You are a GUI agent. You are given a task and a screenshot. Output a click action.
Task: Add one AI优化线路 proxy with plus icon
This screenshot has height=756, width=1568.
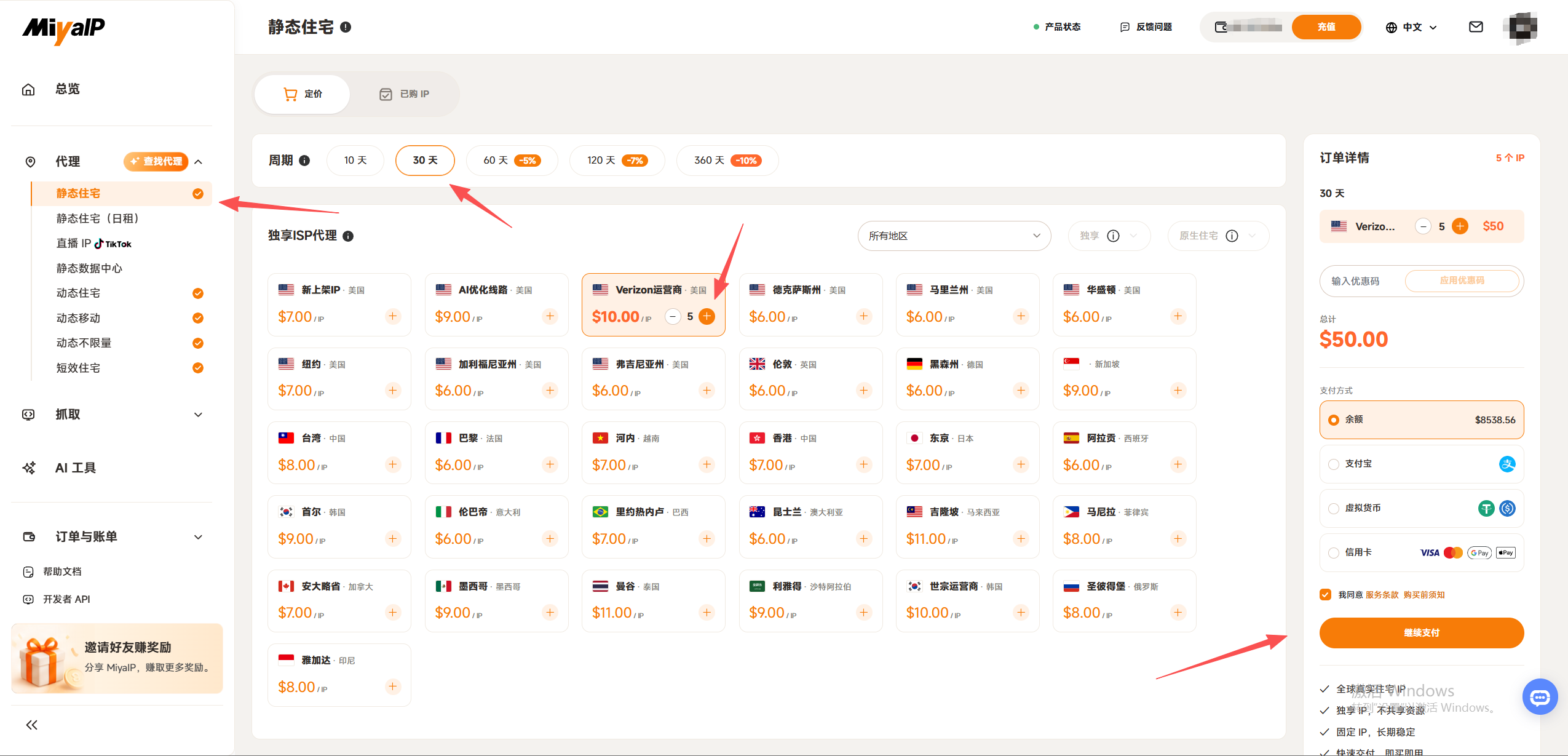coord(550,316)
